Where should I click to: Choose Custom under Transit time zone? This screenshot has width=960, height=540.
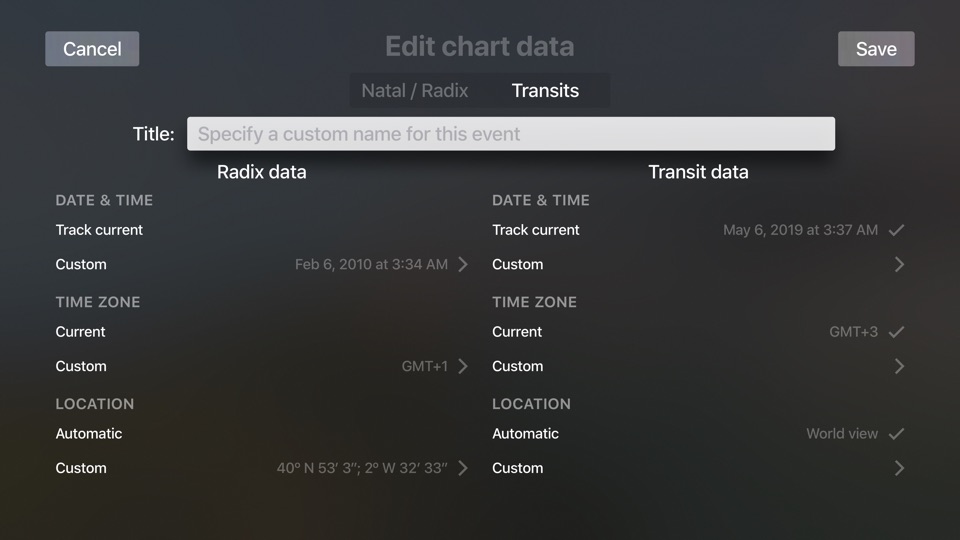[518, 367]
